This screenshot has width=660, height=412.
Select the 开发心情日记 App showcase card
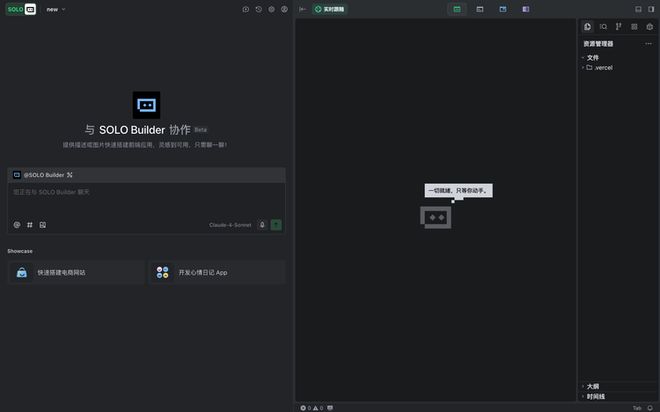(x=217, y=272)
